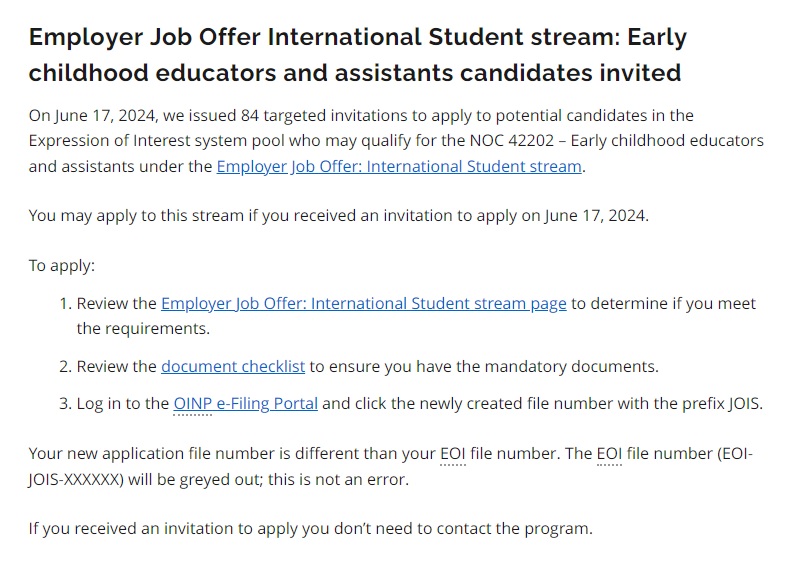Screen dimensions: 795x561
Task: Click the first EOI abbreviation after 'than your'
Action: point(453,453)
